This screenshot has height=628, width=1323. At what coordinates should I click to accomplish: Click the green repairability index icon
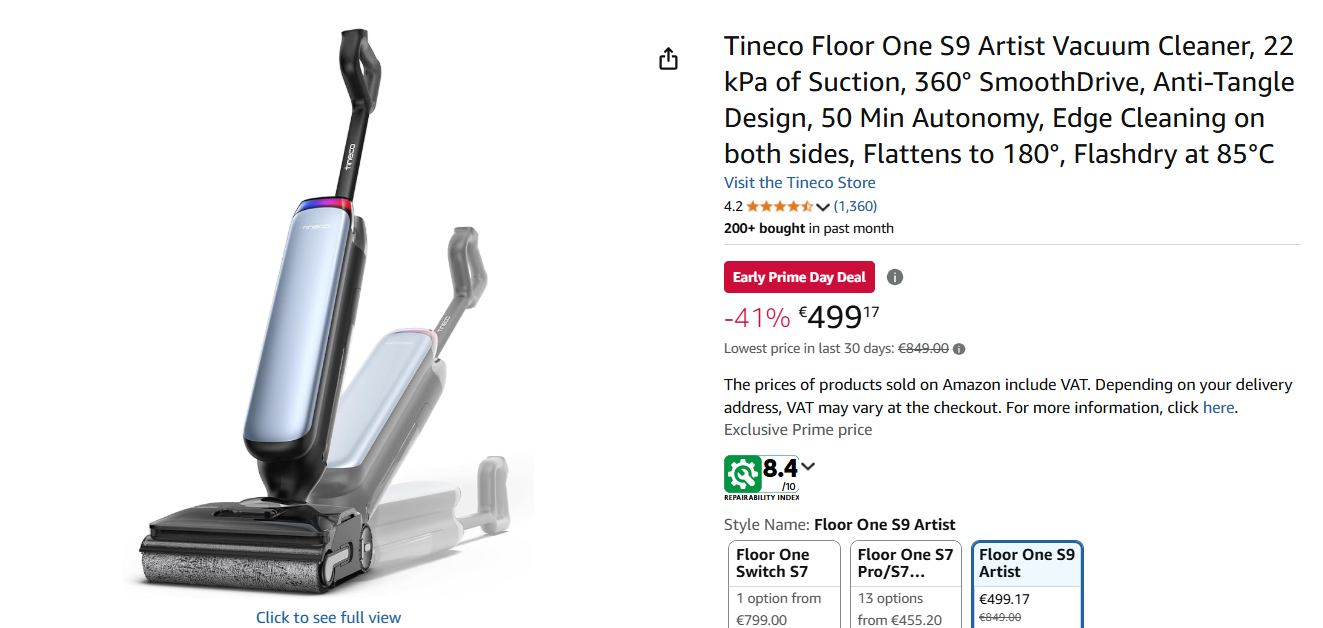(x=743, y=473)
